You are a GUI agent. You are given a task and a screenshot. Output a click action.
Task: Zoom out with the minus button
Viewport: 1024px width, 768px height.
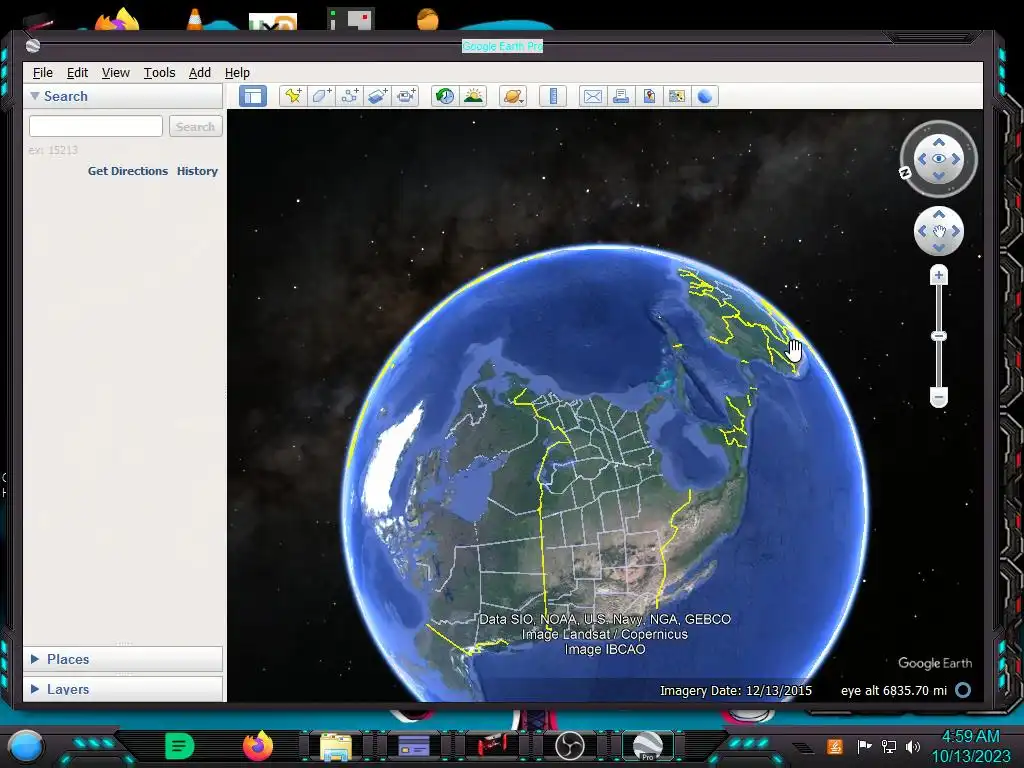coord(938,396)
